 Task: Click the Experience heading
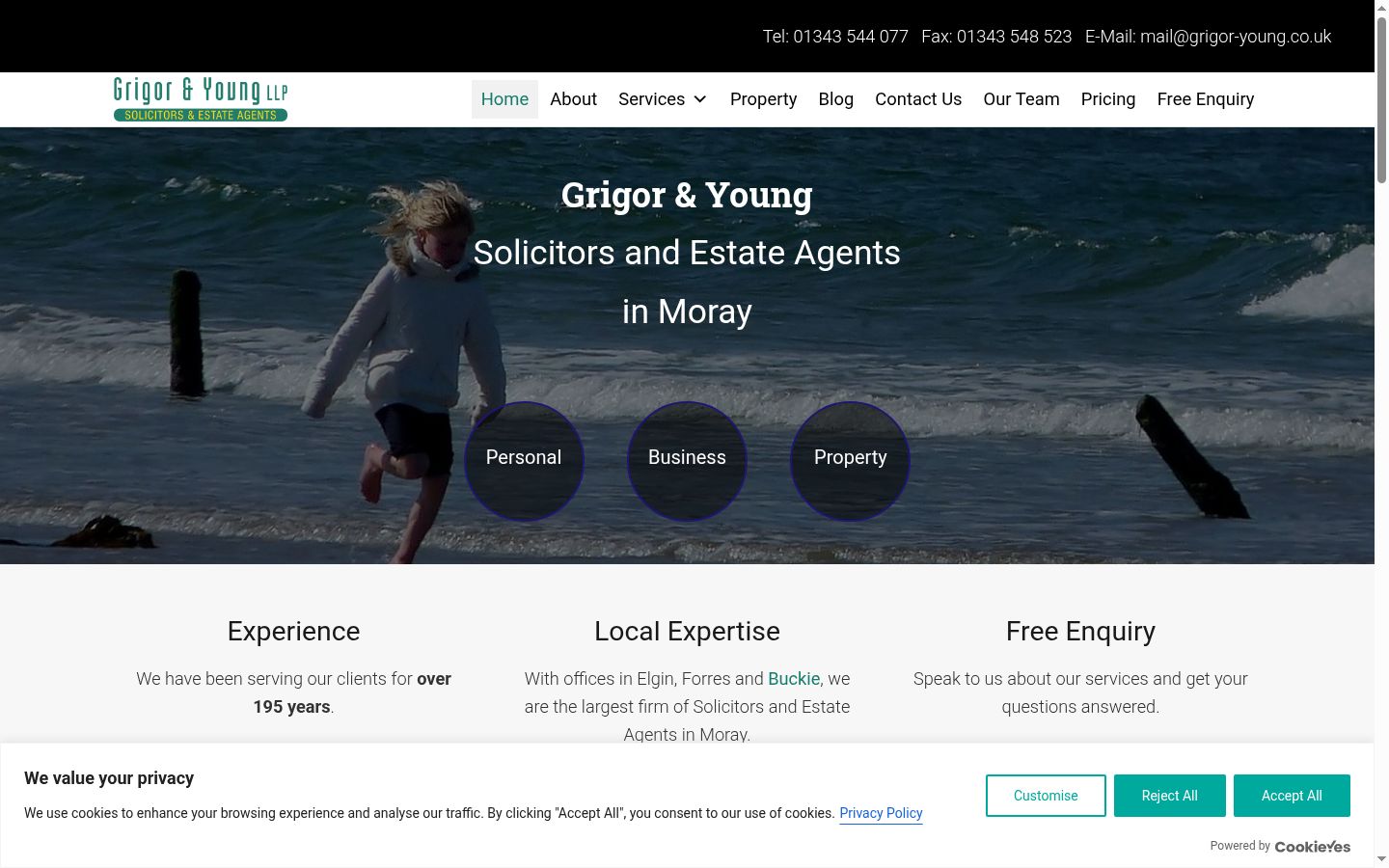293,631
